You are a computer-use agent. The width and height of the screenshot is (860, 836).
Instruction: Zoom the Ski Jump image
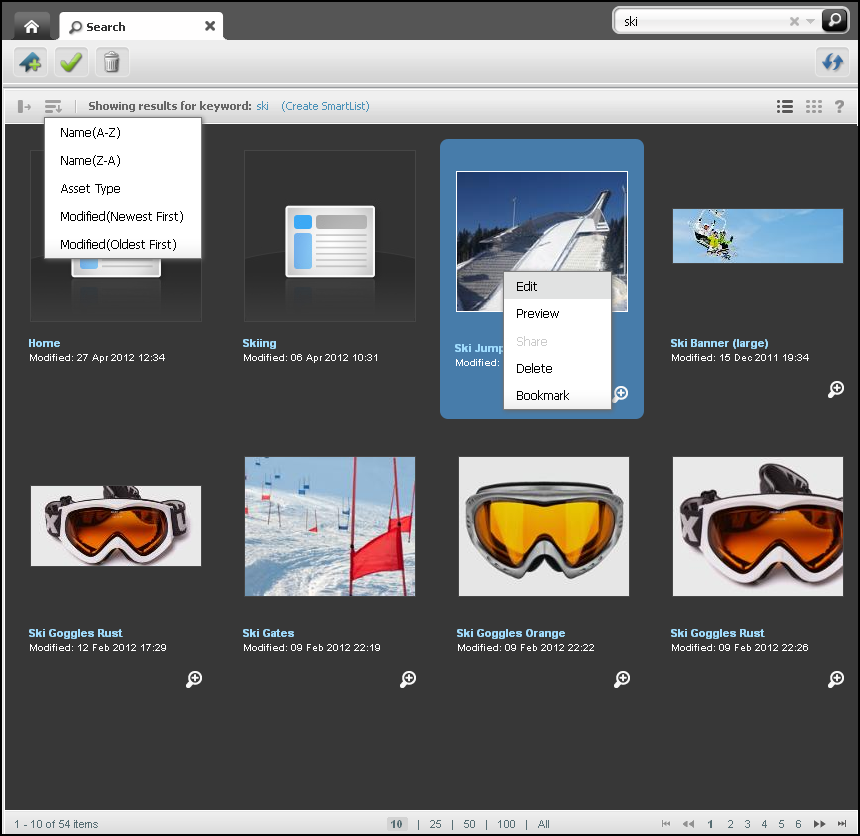(621, 394)
